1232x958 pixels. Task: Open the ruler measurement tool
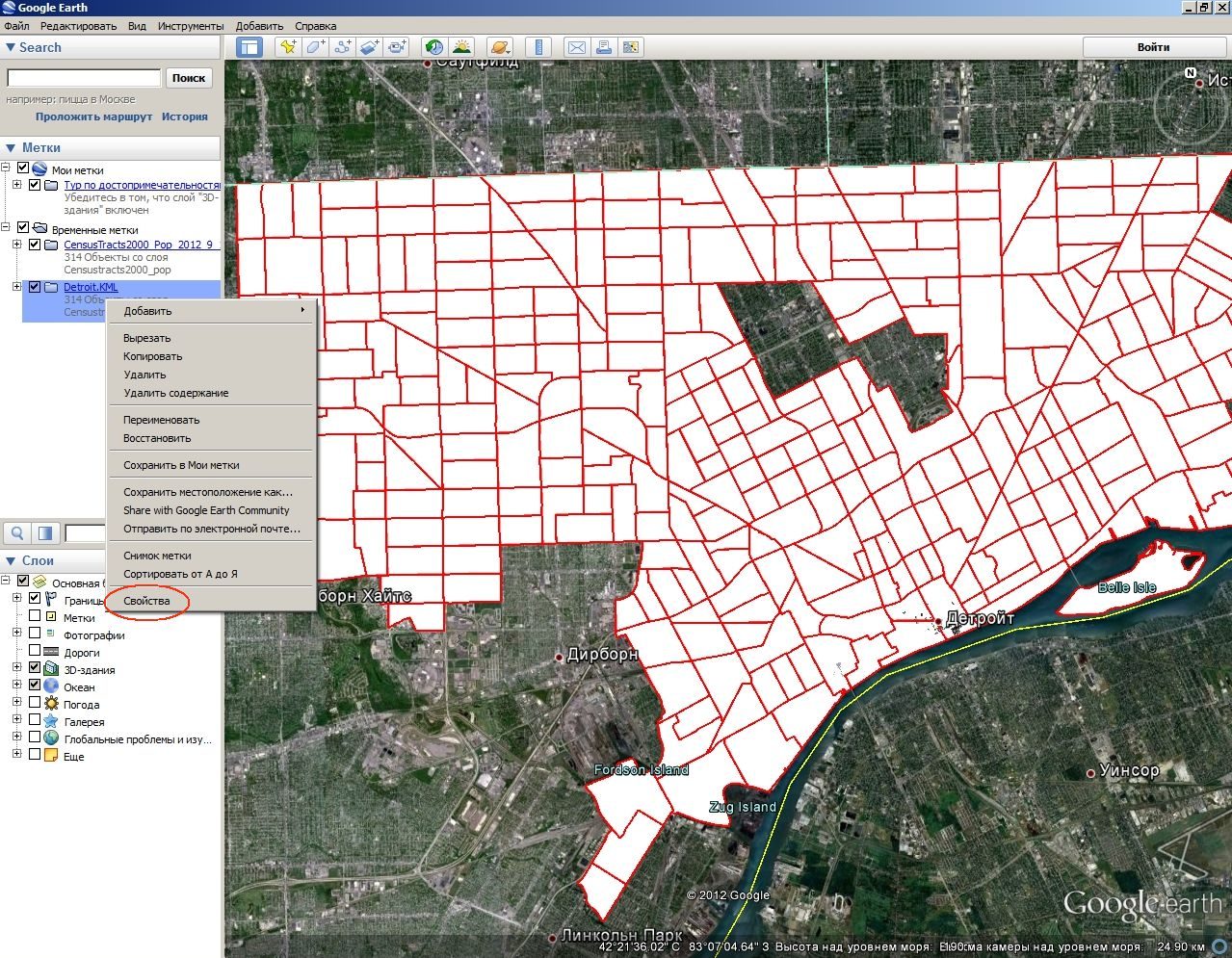(538, 47)
